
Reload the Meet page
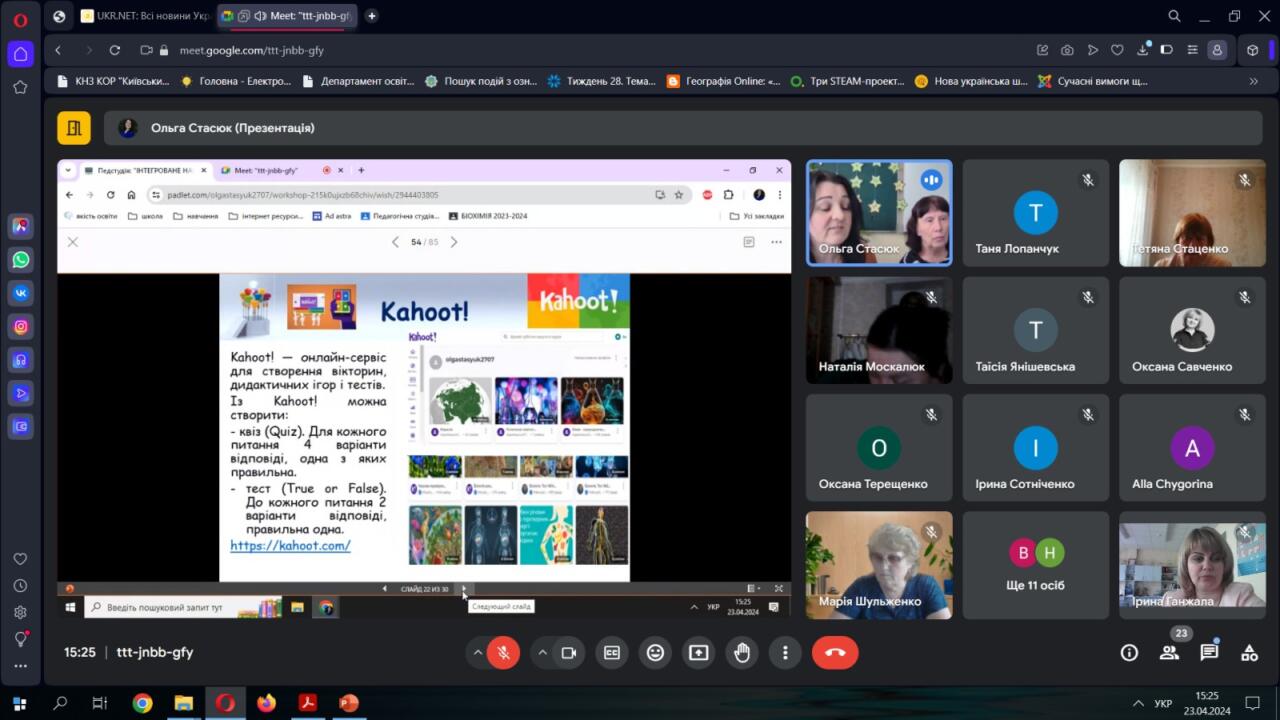115,50
